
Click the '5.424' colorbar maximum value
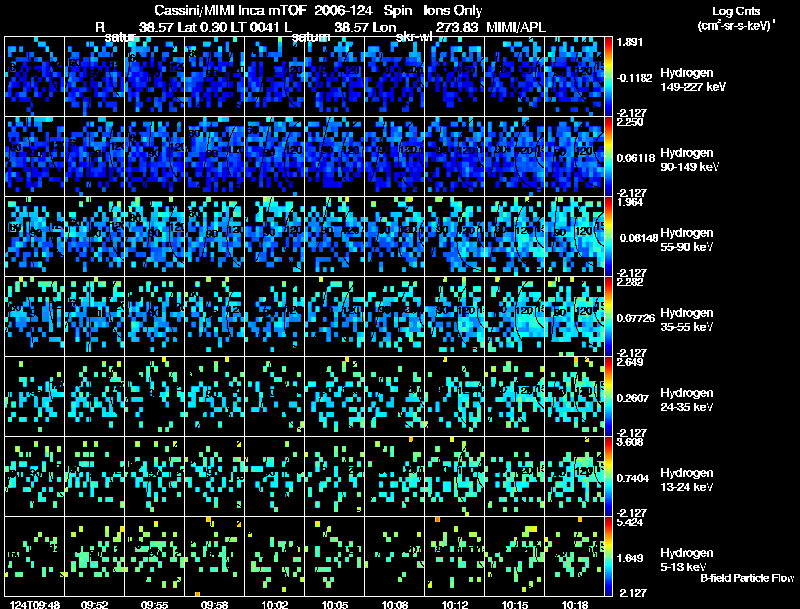[630, 522]
